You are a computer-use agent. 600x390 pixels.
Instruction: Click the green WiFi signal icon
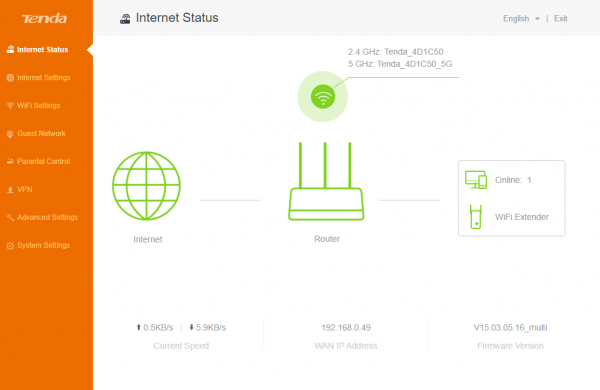323,96
